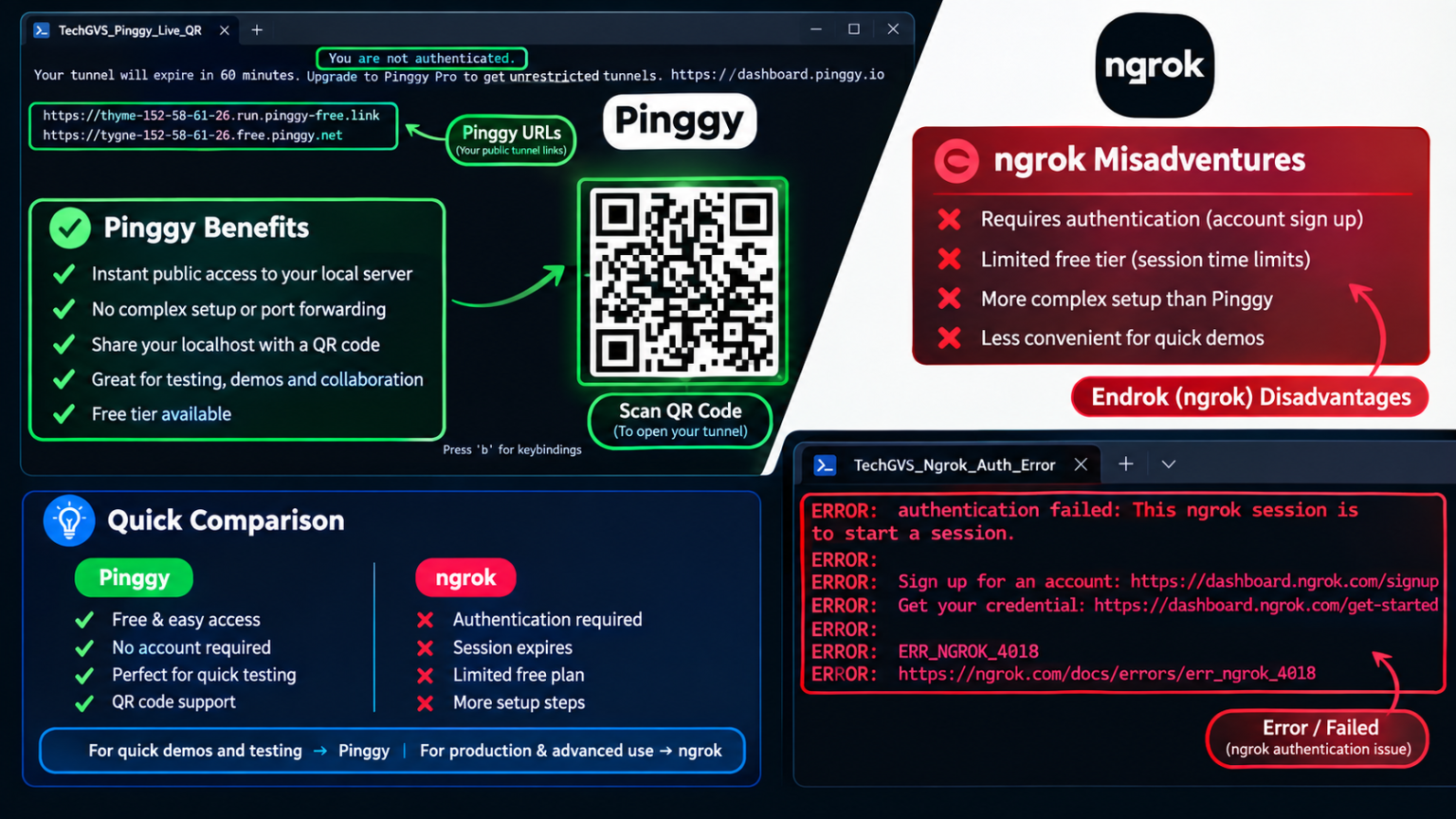This screenshot has width=1456, height=819.
Task: Click 'For quick demos and testing → Pinggy'
Action: click(x=239, y=751)
